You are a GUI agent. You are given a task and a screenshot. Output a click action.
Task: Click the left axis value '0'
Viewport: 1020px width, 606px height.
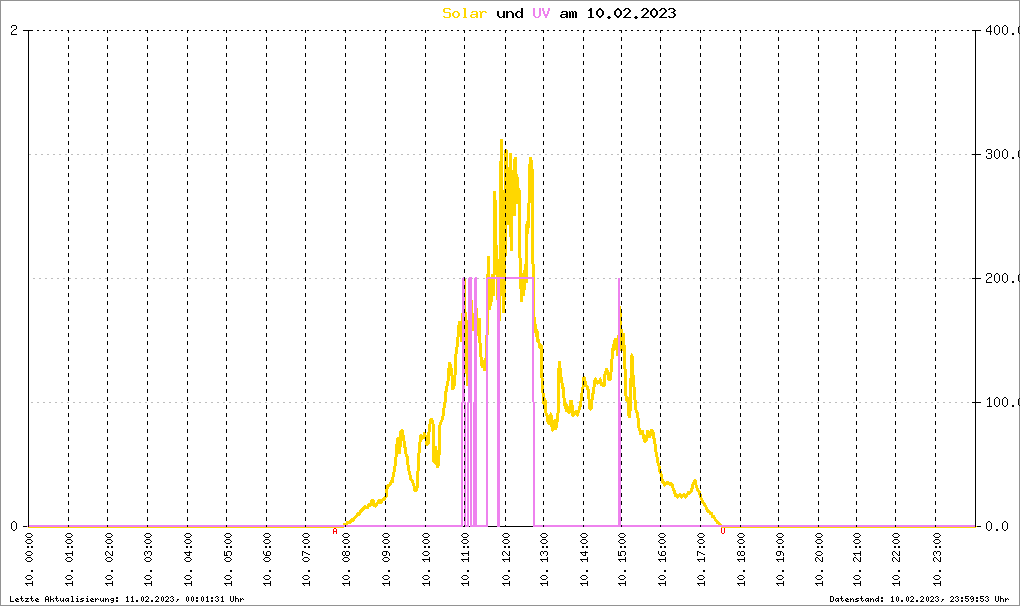coord(14,526)
